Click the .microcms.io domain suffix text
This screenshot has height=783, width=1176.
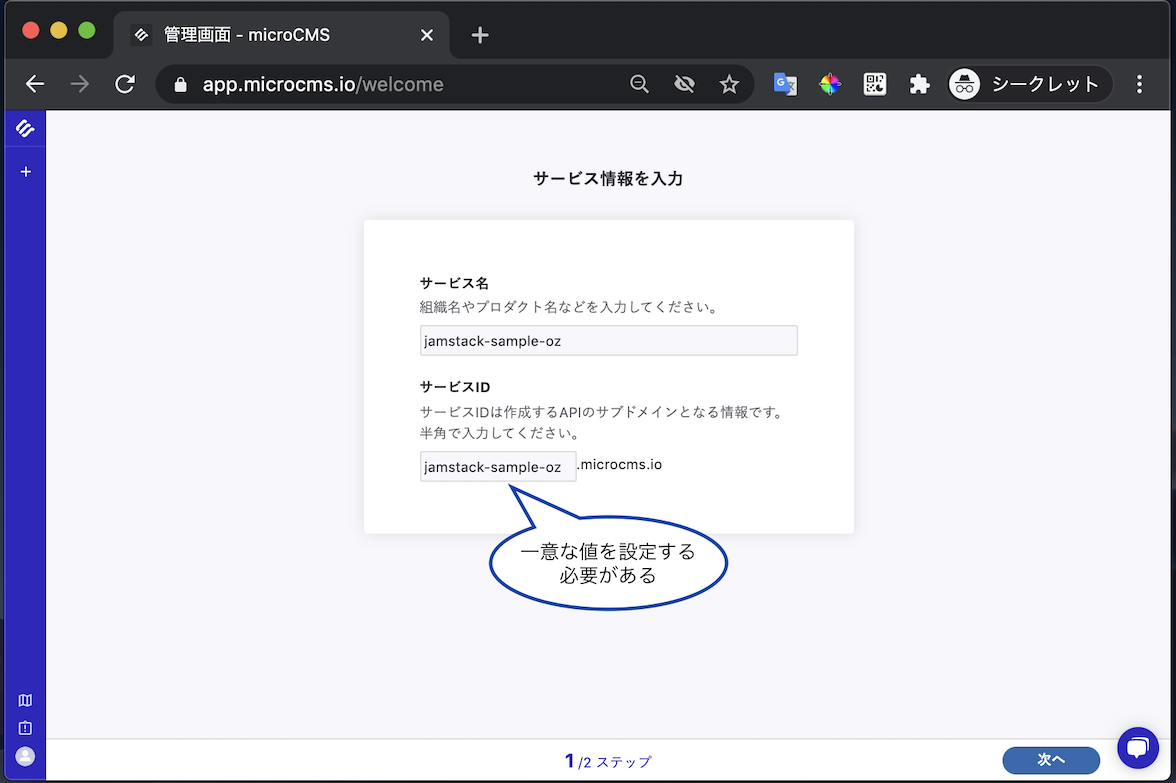click(620, 464)
